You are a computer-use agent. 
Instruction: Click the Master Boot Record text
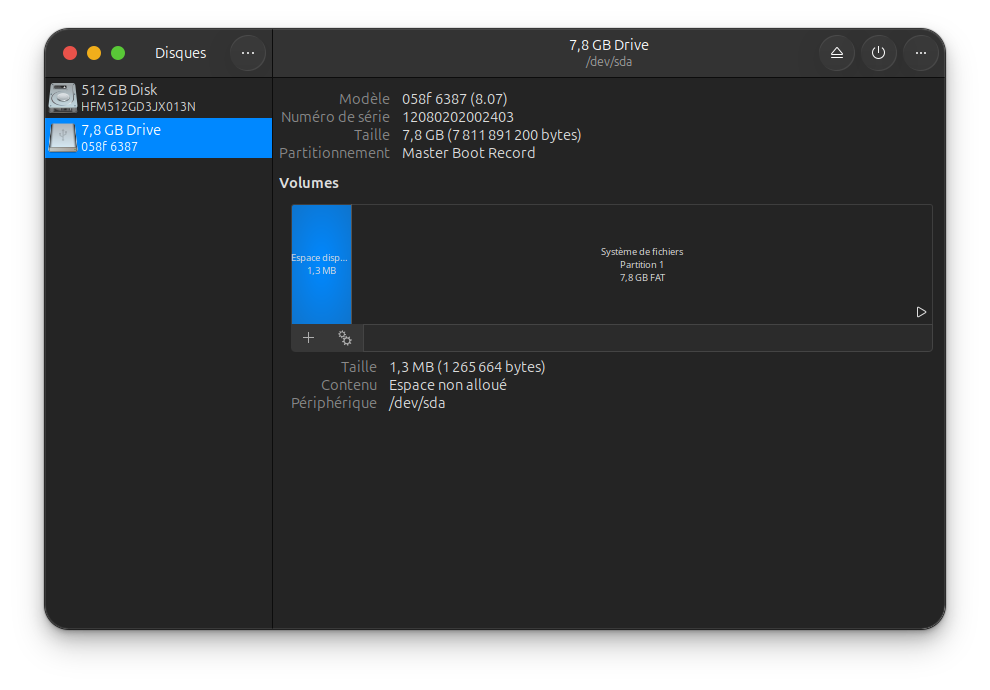click(x=468, y=153)
